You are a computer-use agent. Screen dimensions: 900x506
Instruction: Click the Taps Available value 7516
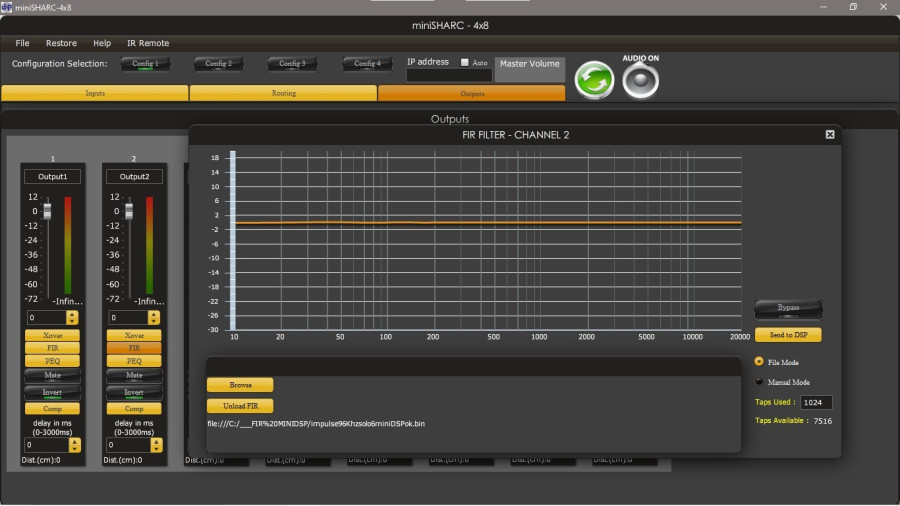point(823,421)
